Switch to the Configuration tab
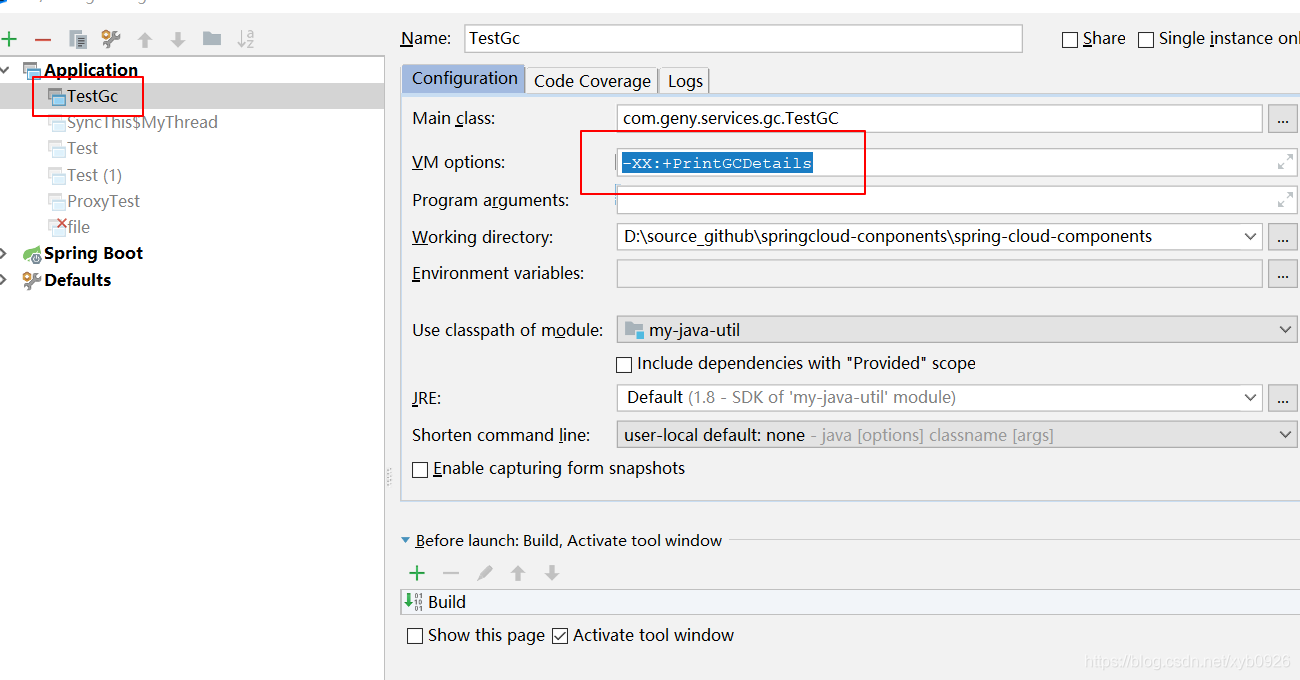This screenshot has height=680, width=1300. click(464, 79)
